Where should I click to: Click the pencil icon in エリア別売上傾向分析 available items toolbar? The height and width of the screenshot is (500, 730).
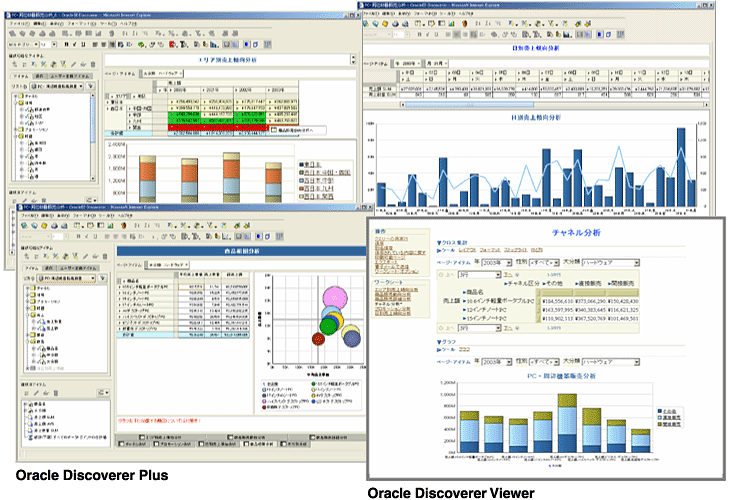(x=74, y=64)
